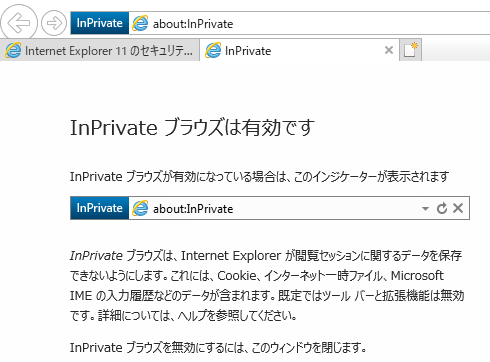Focus the about:InPrivate address field

[x=310, y=23]
